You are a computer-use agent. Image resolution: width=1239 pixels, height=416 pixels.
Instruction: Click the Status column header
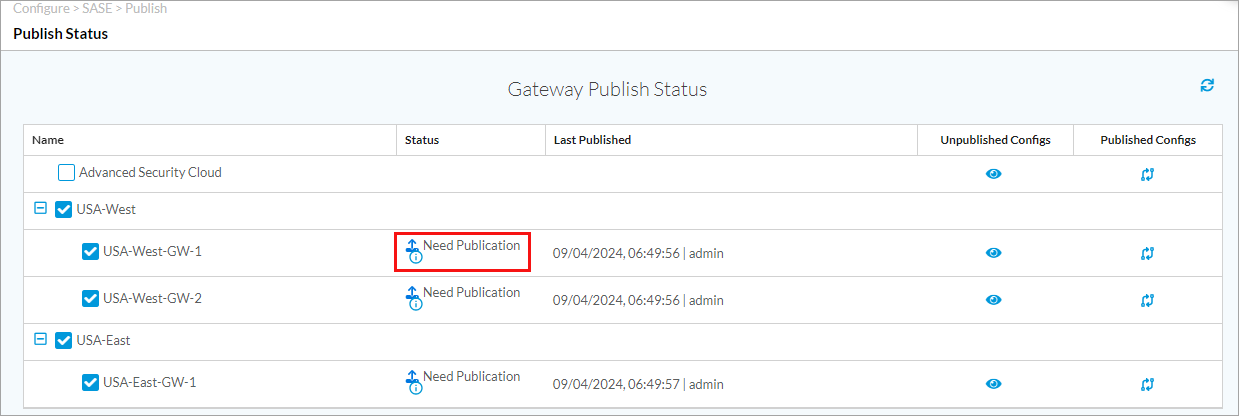point(422,140)
